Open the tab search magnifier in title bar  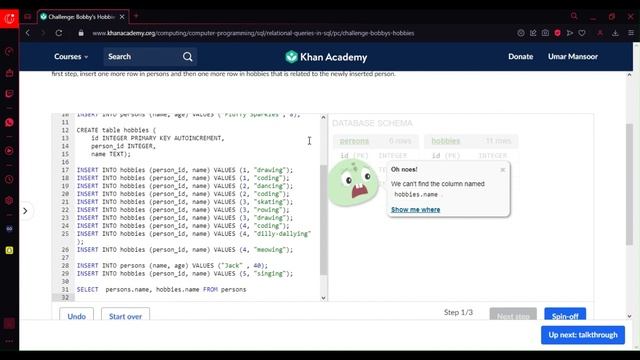[574, 16]
